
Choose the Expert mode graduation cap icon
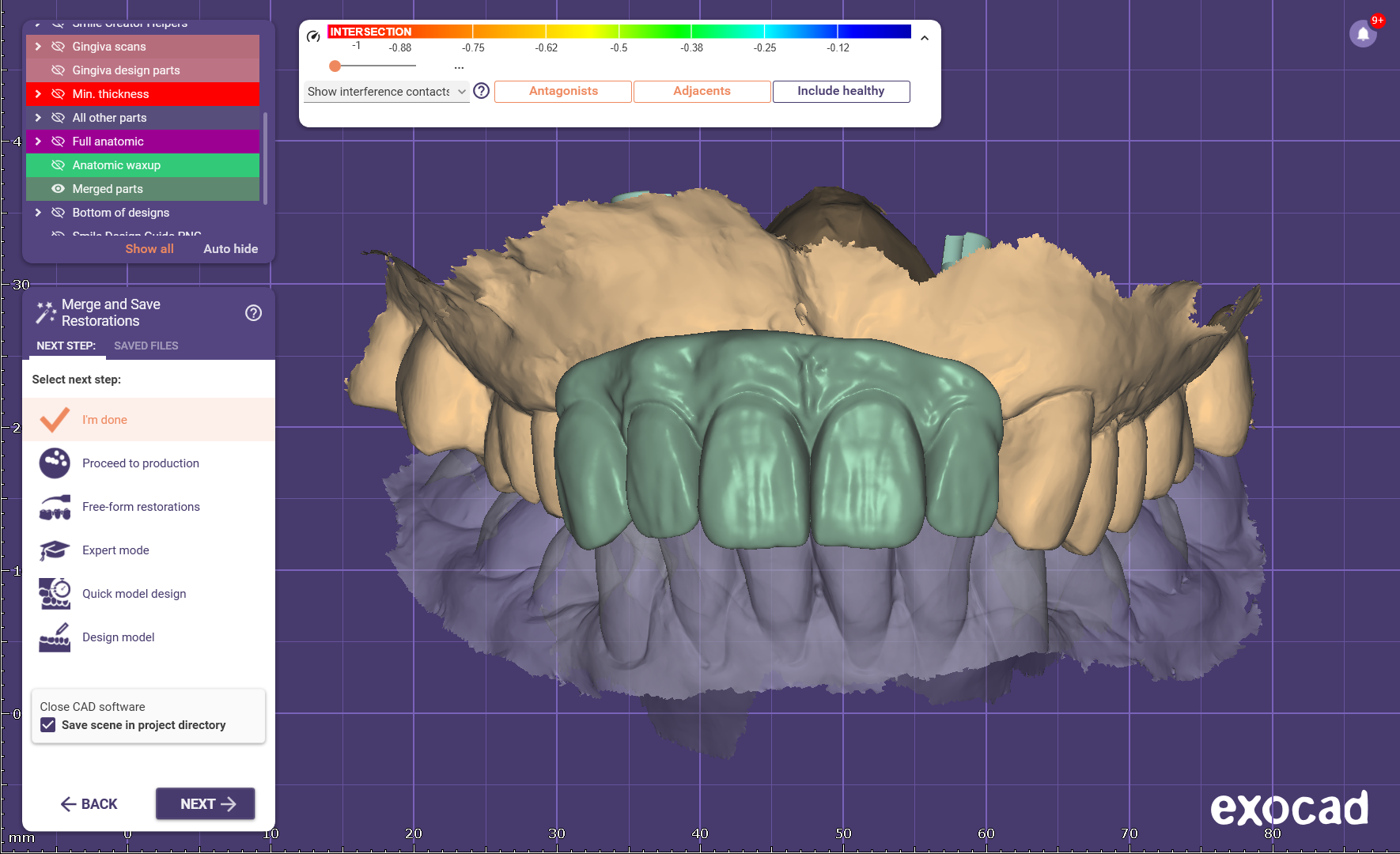point(55,550)
